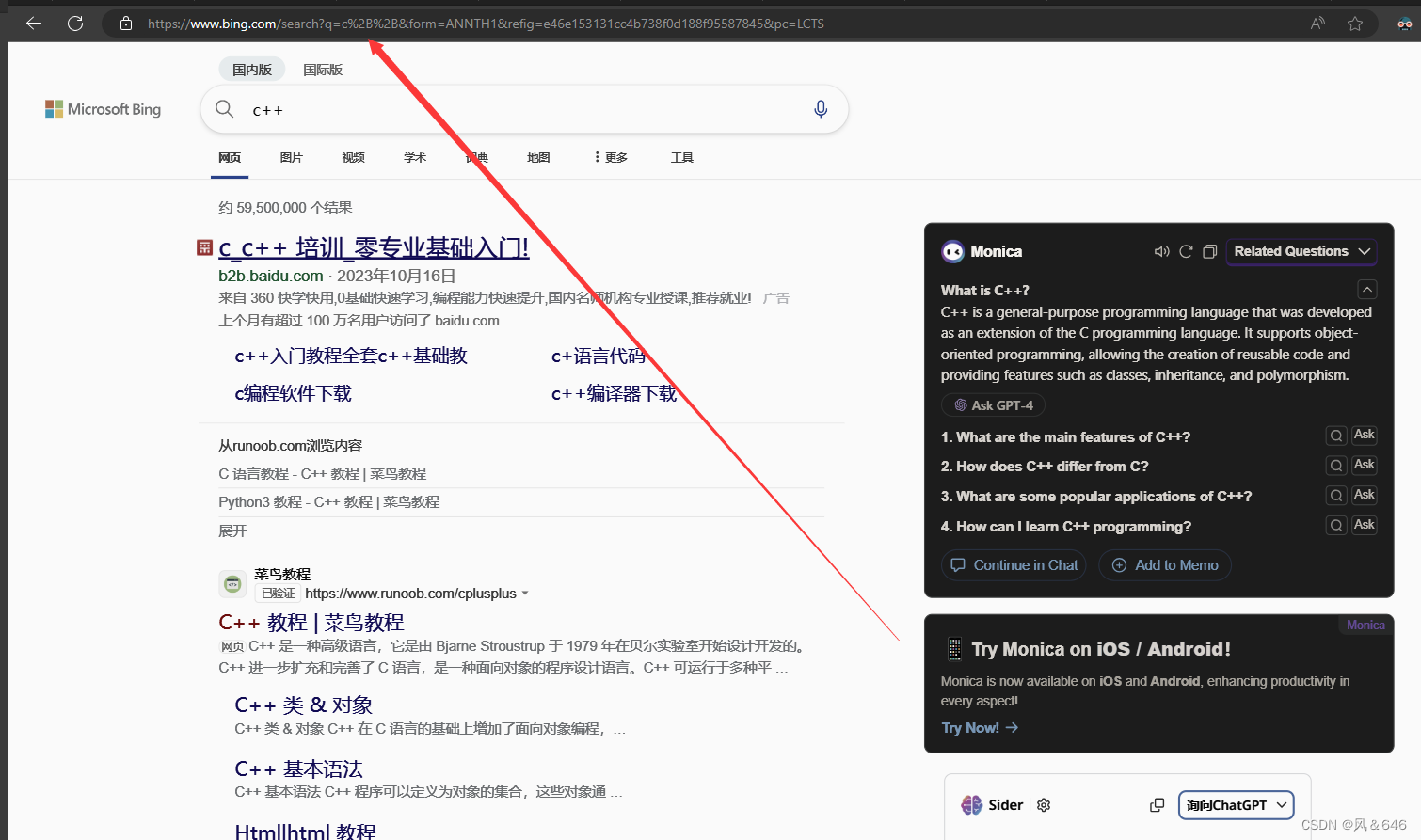The height and width of the screenshot is (840, 1421).
Task: Open Related Questions dropdown
Action: click(x=1301, y=251)
